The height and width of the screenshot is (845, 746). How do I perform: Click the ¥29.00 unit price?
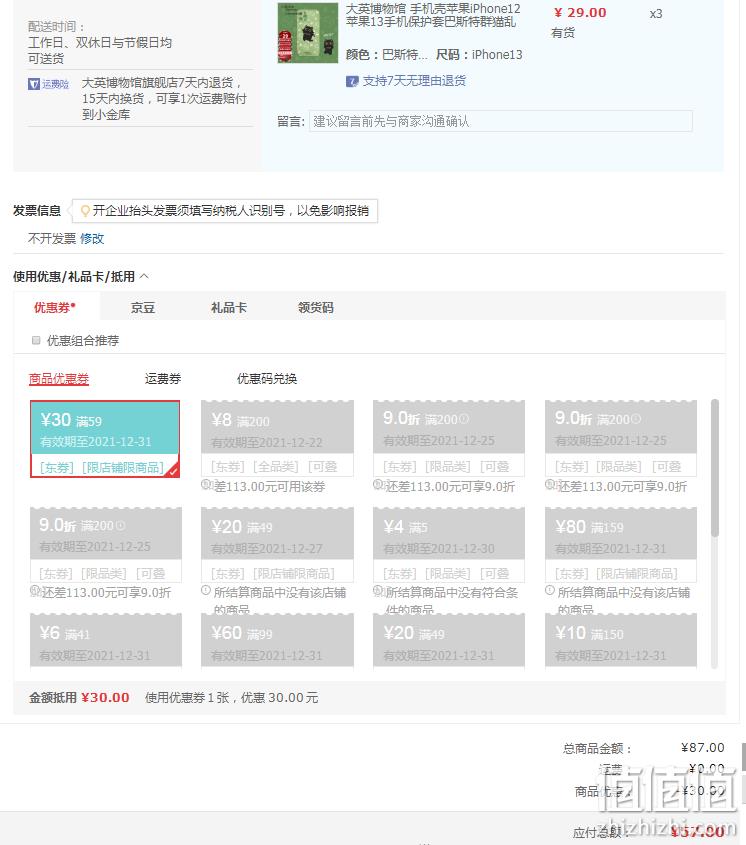pyautogui.click(x=580, y=12)
